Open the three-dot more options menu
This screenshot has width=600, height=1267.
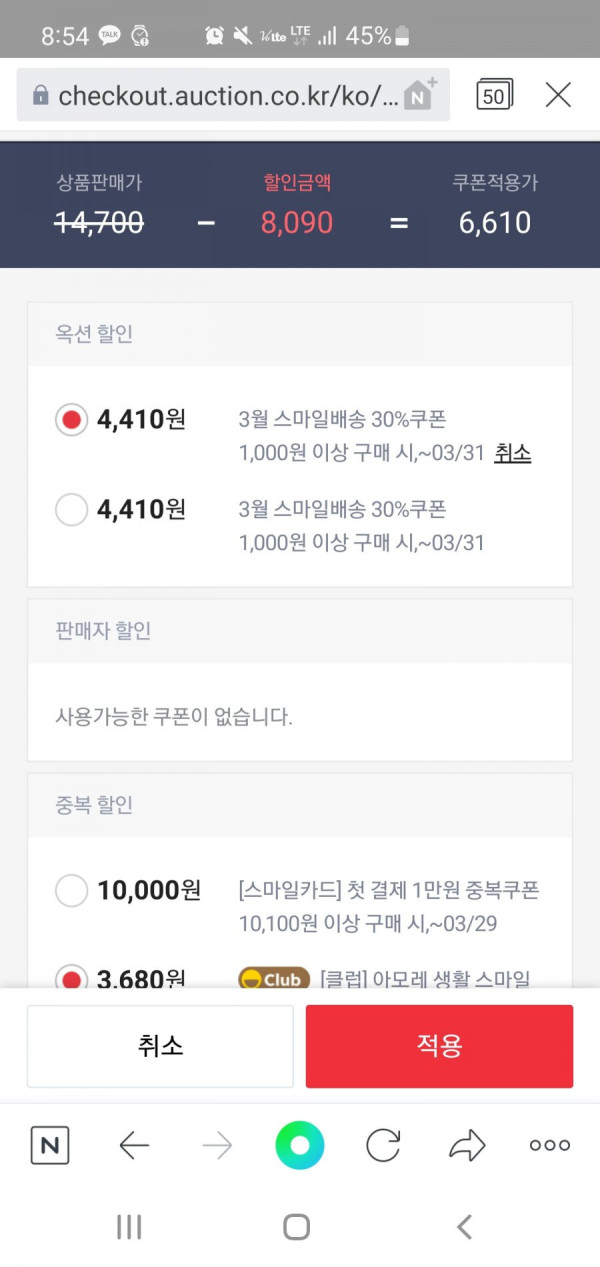coord(550,1145)
